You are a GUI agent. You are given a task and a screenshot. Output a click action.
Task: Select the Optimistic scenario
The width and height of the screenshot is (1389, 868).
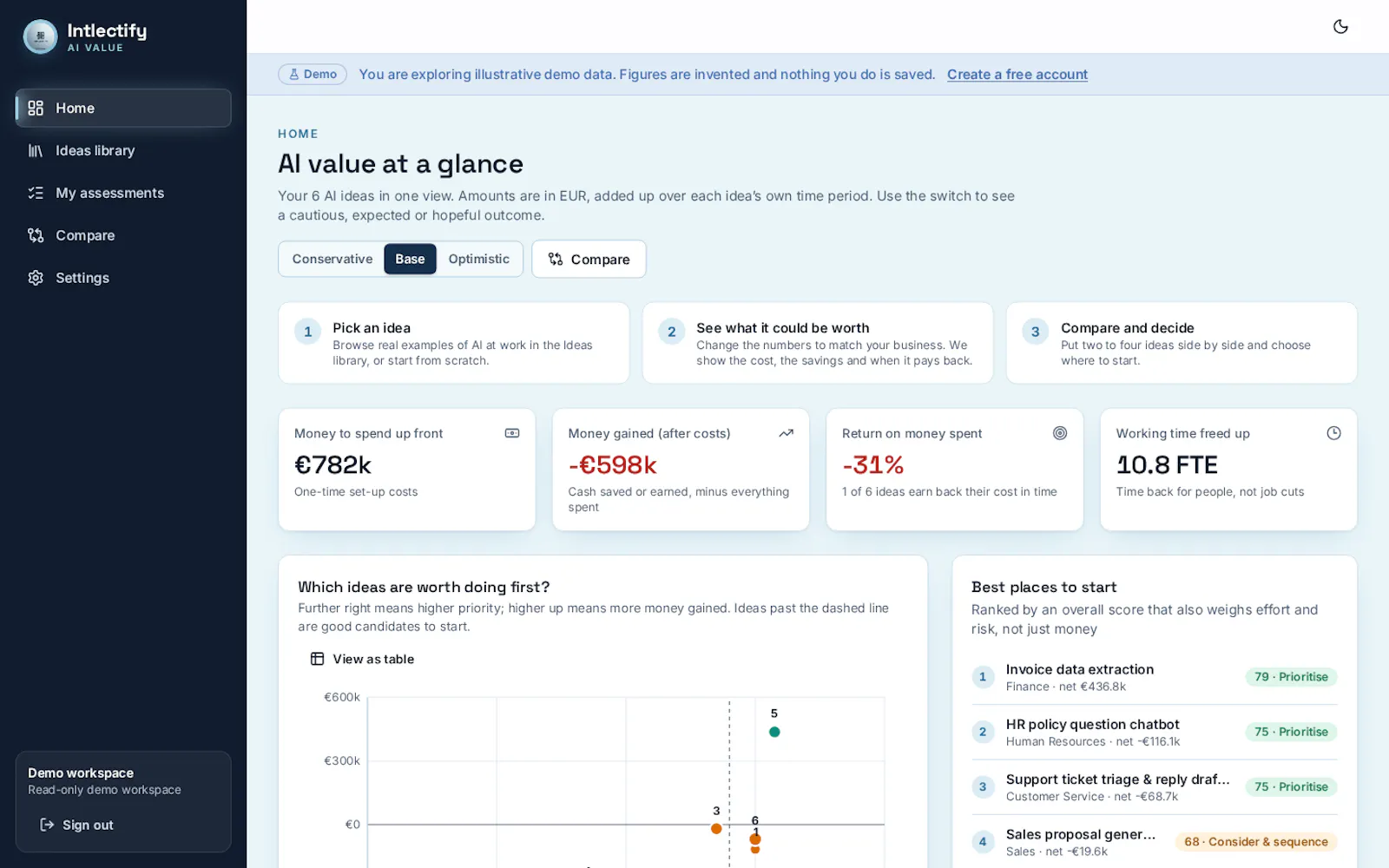pos(479,260)
